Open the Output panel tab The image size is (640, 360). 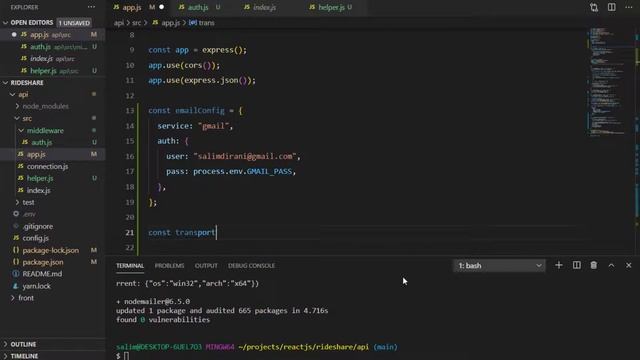(206, 266)
